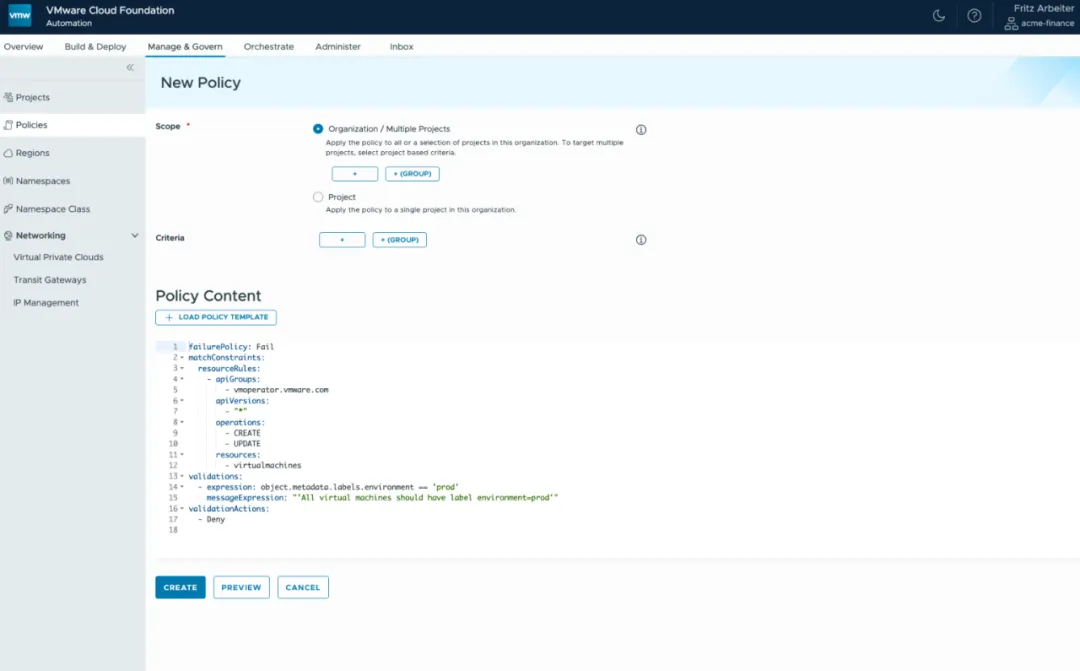Open Namespace Class in the sidebar
This screenshot has width=1080, height=671.
coord(52,209)
